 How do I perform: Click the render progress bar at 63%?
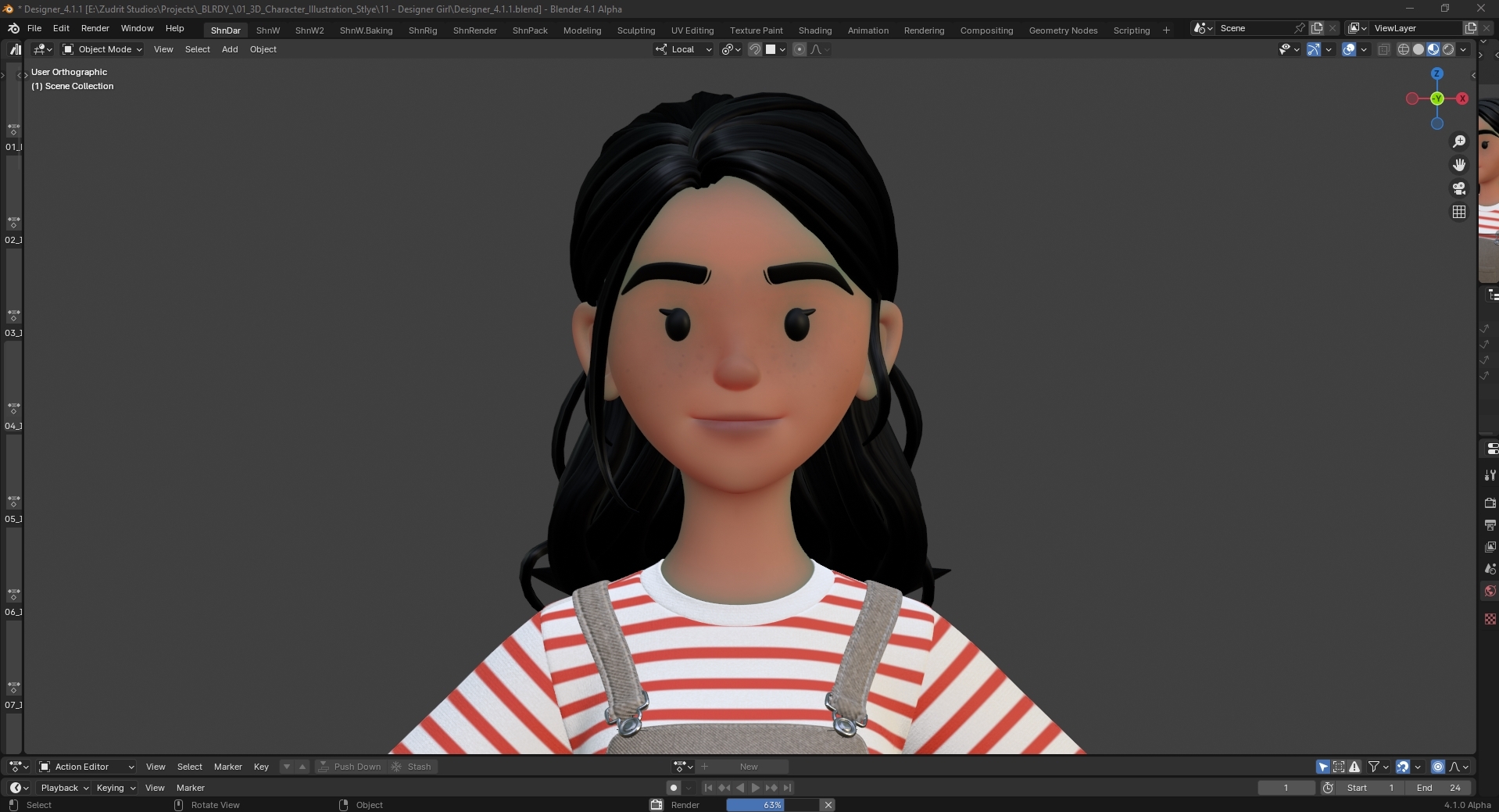(x=772, y=805)
